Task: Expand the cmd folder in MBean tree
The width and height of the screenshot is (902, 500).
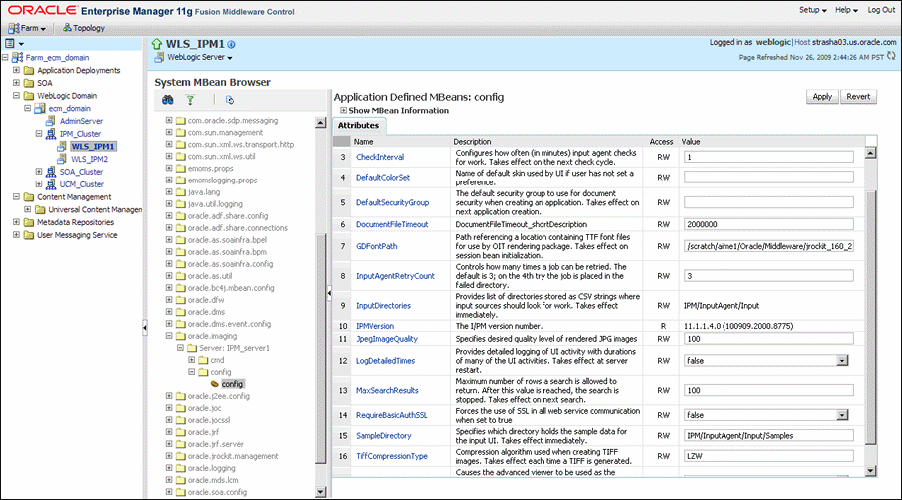Action: [192, 360]
